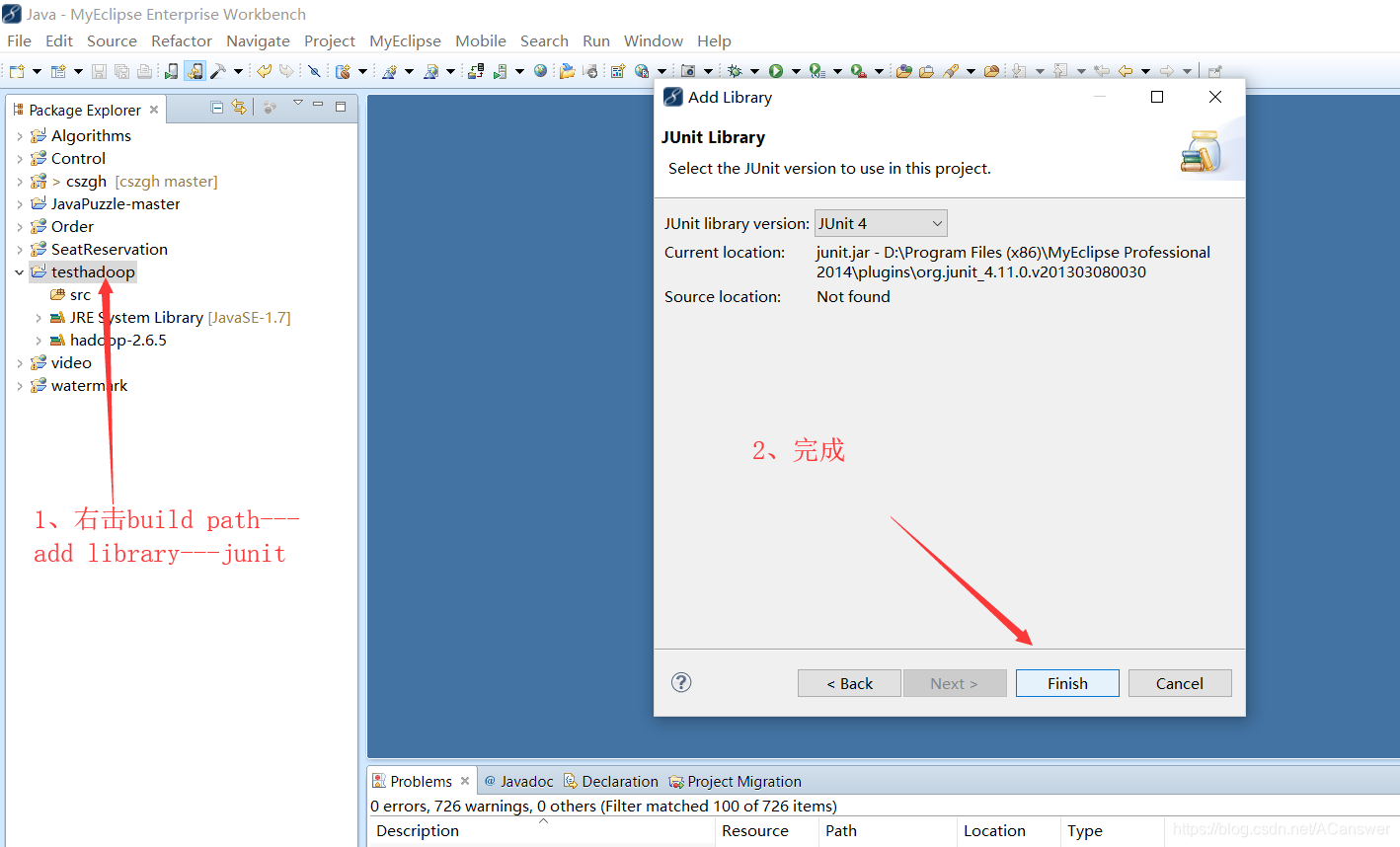Viewport: 1400px width, 847px height.
Task: Click the open perspective icon at toolbar end
Action: 1214,71
